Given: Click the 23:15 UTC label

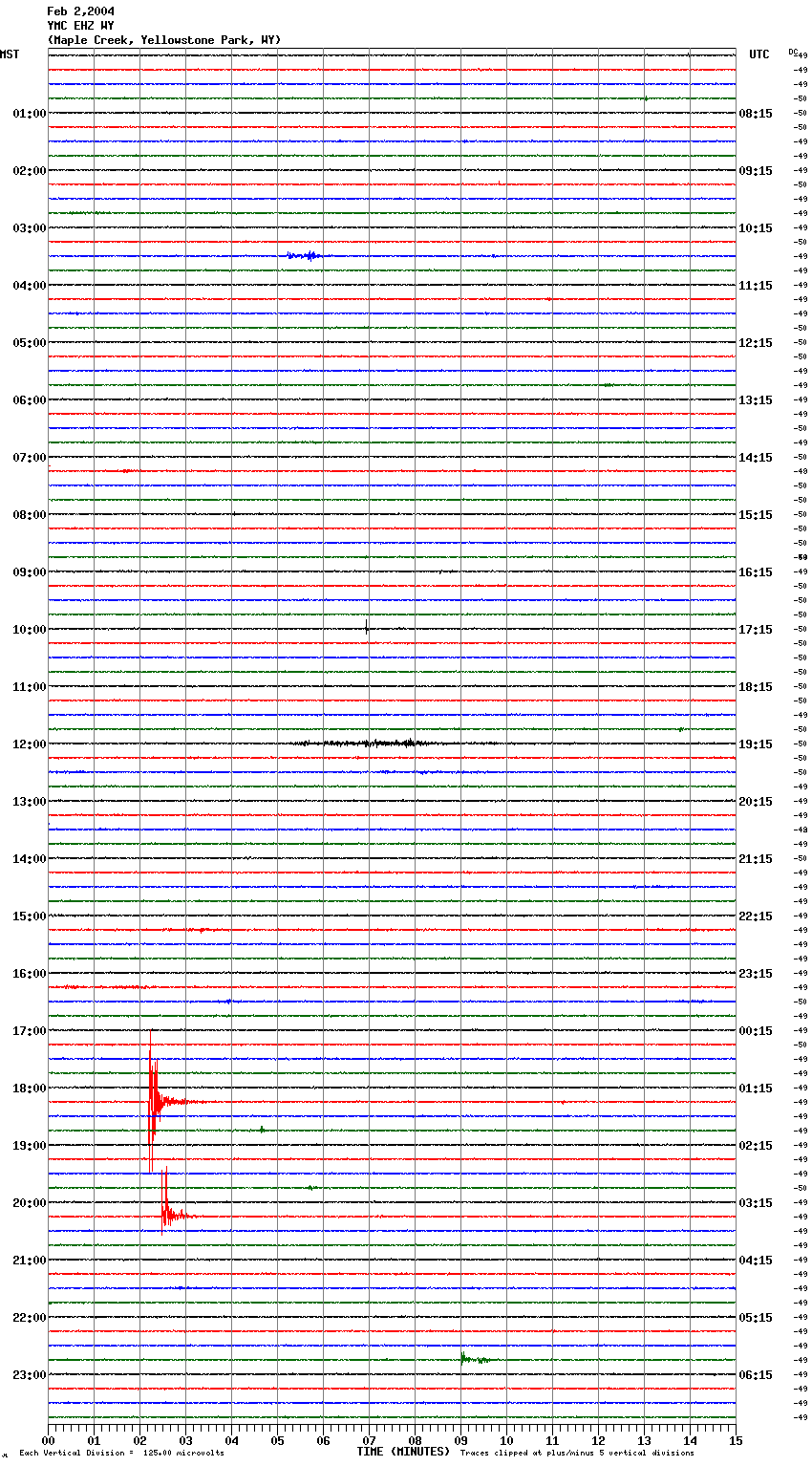Looking at the screenshot, I should point(756,974).
